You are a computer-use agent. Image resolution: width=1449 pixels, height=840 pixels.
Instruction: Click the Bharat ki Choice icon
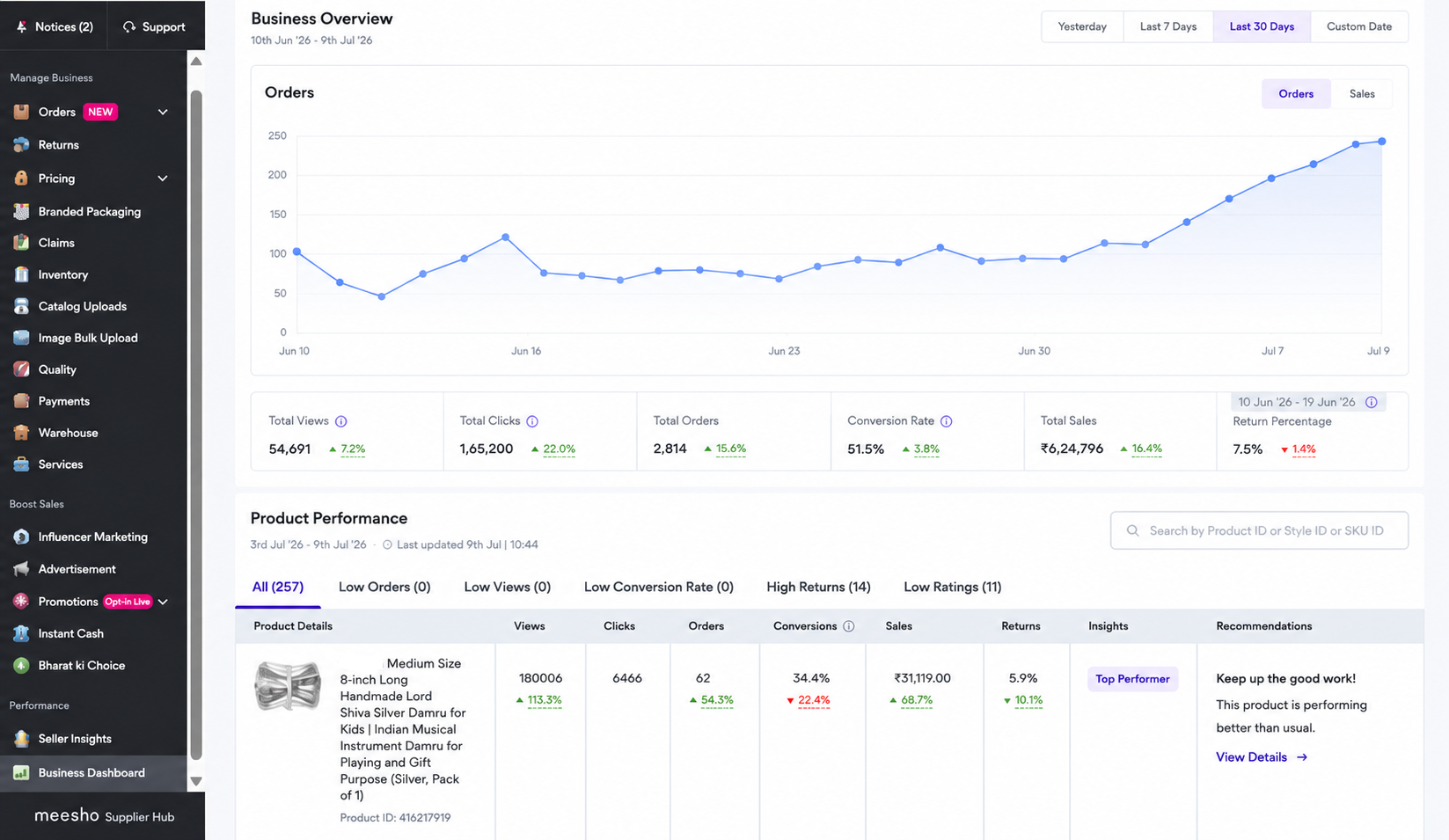coord(21,666)
